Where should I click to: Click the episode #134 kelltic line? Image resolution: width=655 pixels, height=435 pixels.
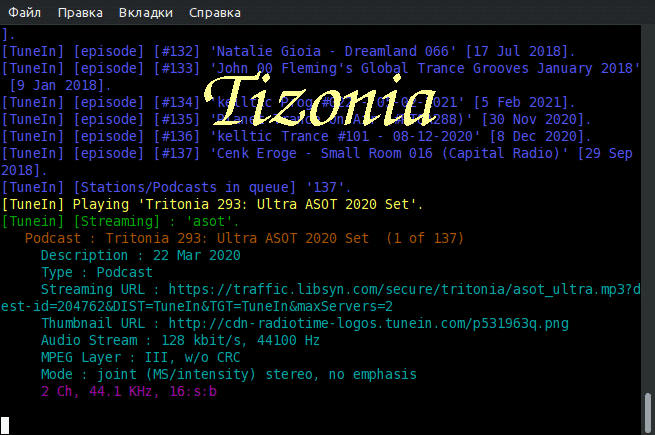pyautogui.click(x=288, y=102)
